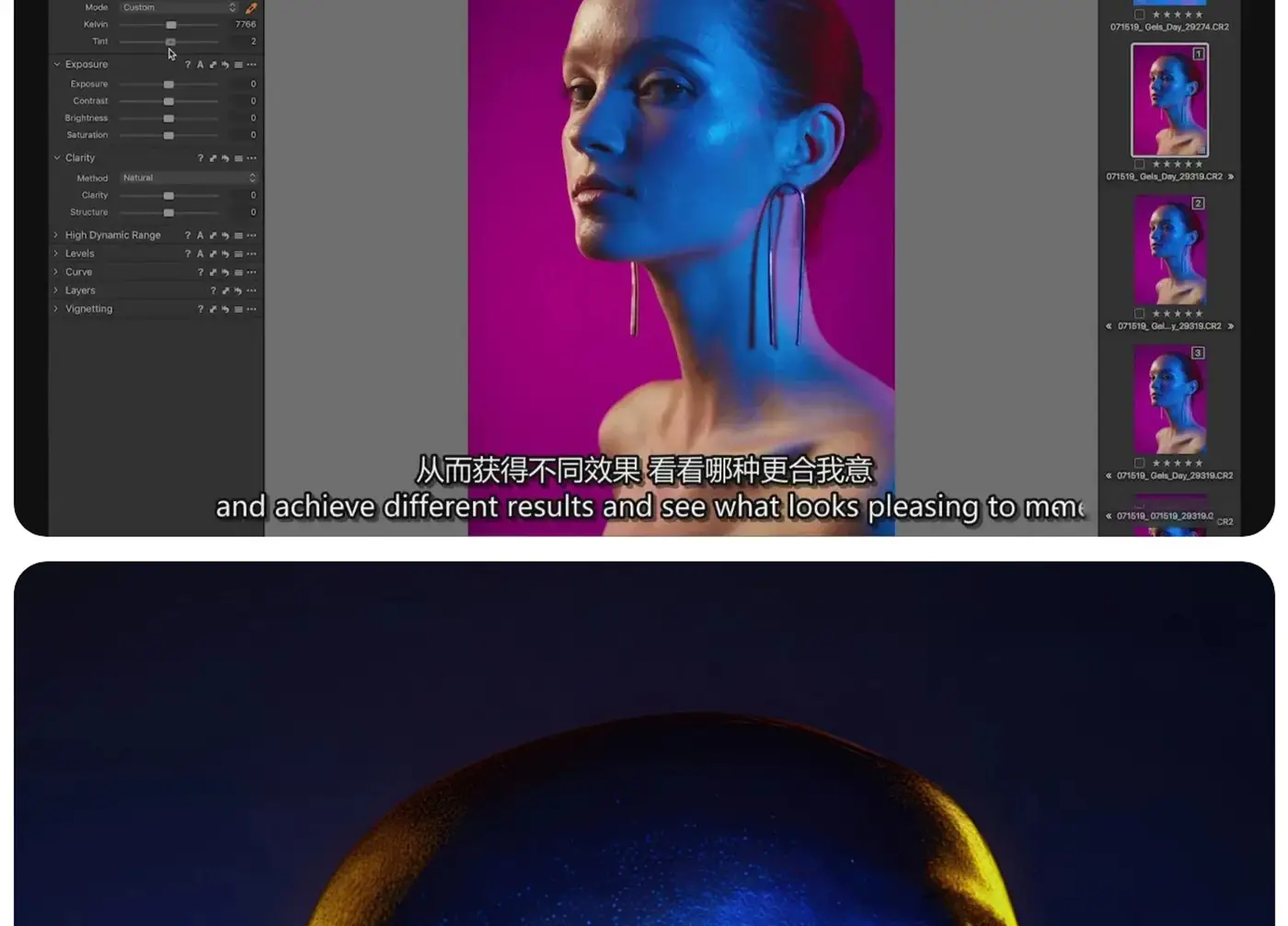Apply auto adjust for High Dynamic Range

[x=200, y=235]
